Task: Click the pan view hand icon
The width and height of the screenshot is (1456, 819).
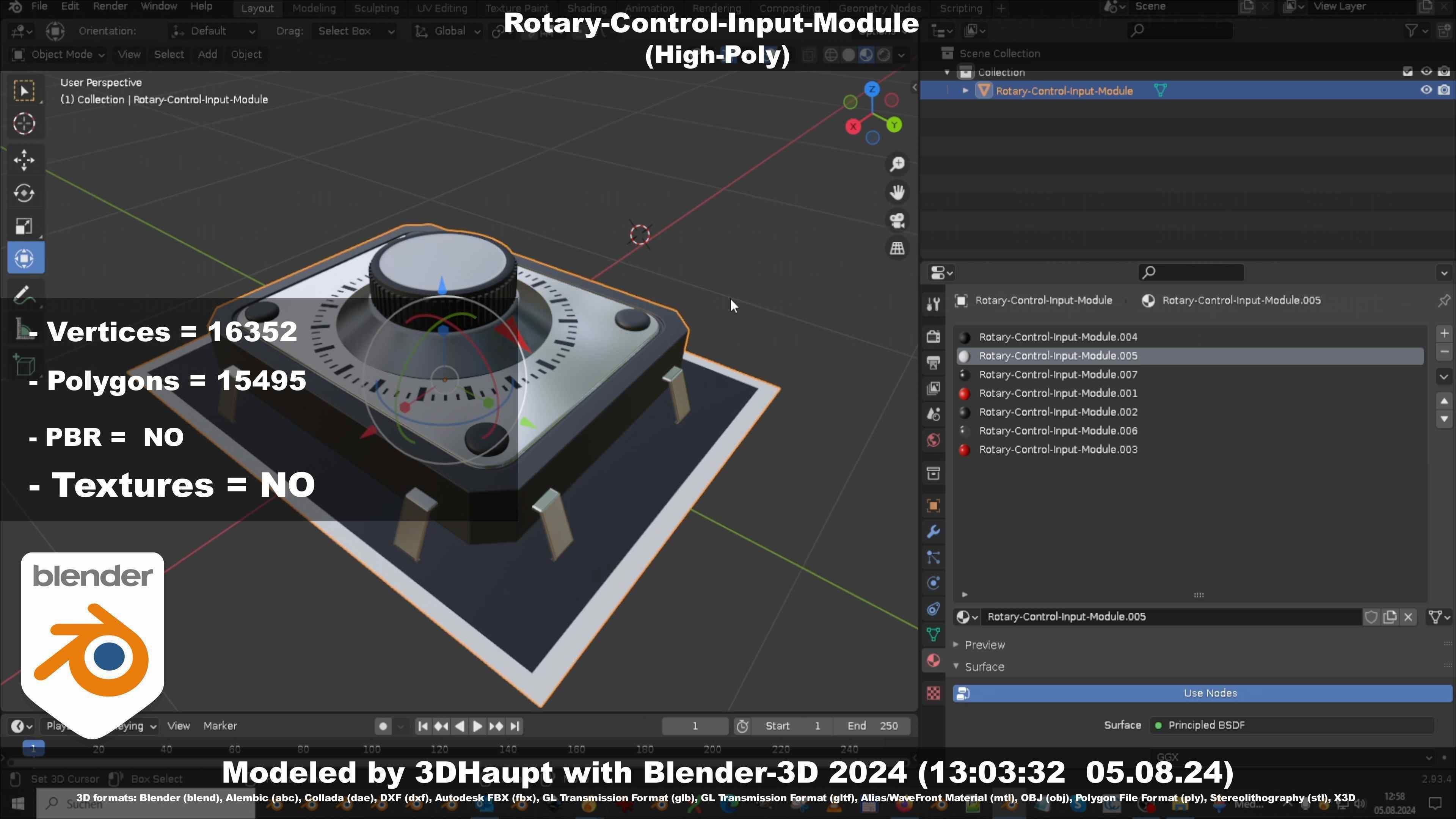Action: pyautogui.click(x=897, y=192)
